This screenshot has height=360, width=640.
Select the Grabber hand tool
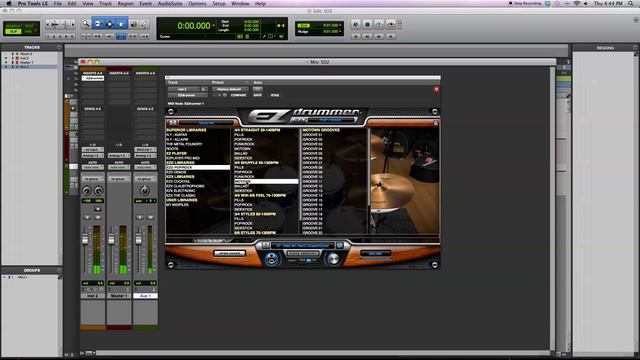(121, 24)
